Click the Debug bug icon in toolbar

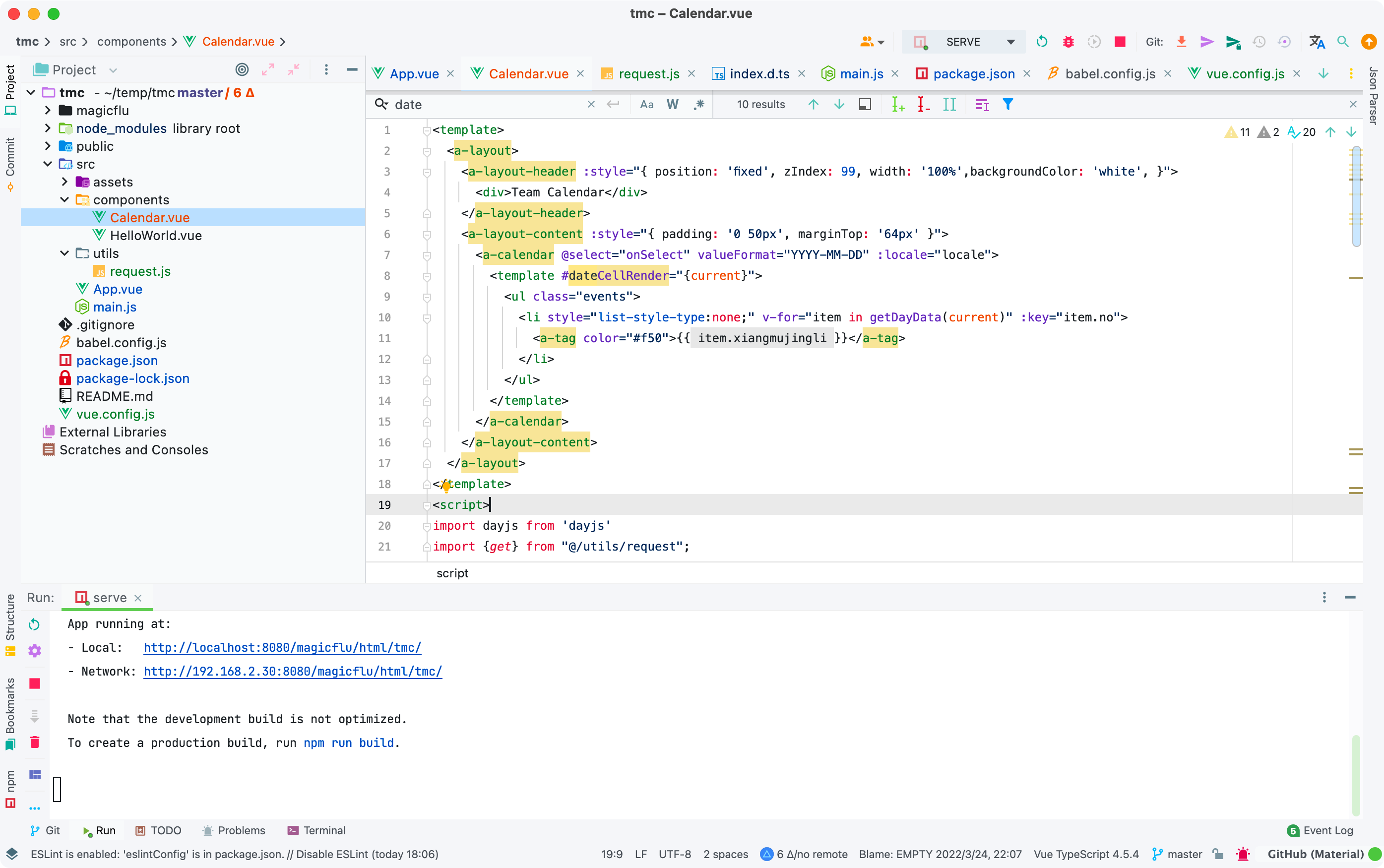[x=1069, y=42]
